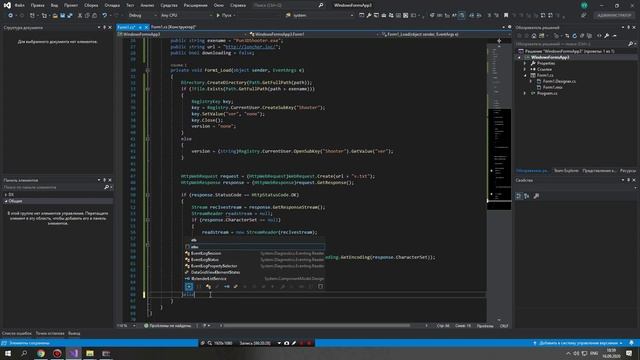Click the bookmark icon in toolbar

506,16
